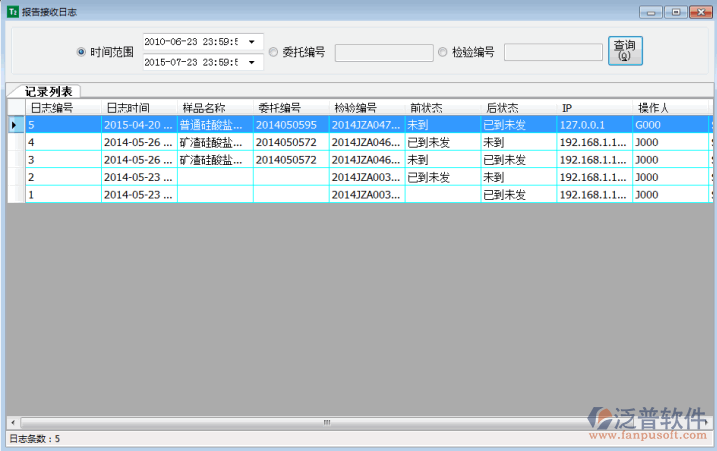The height and width of the screenshot is (451, 717).
Task: Click the 委托编号 text input field
Action: coord(382,52)
